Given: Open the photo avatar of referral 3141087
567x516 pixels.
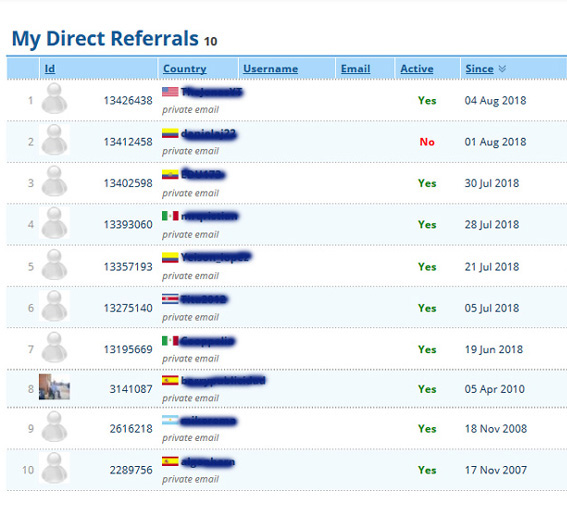Looking at the screenshot, I should click(x=54, y=387).
